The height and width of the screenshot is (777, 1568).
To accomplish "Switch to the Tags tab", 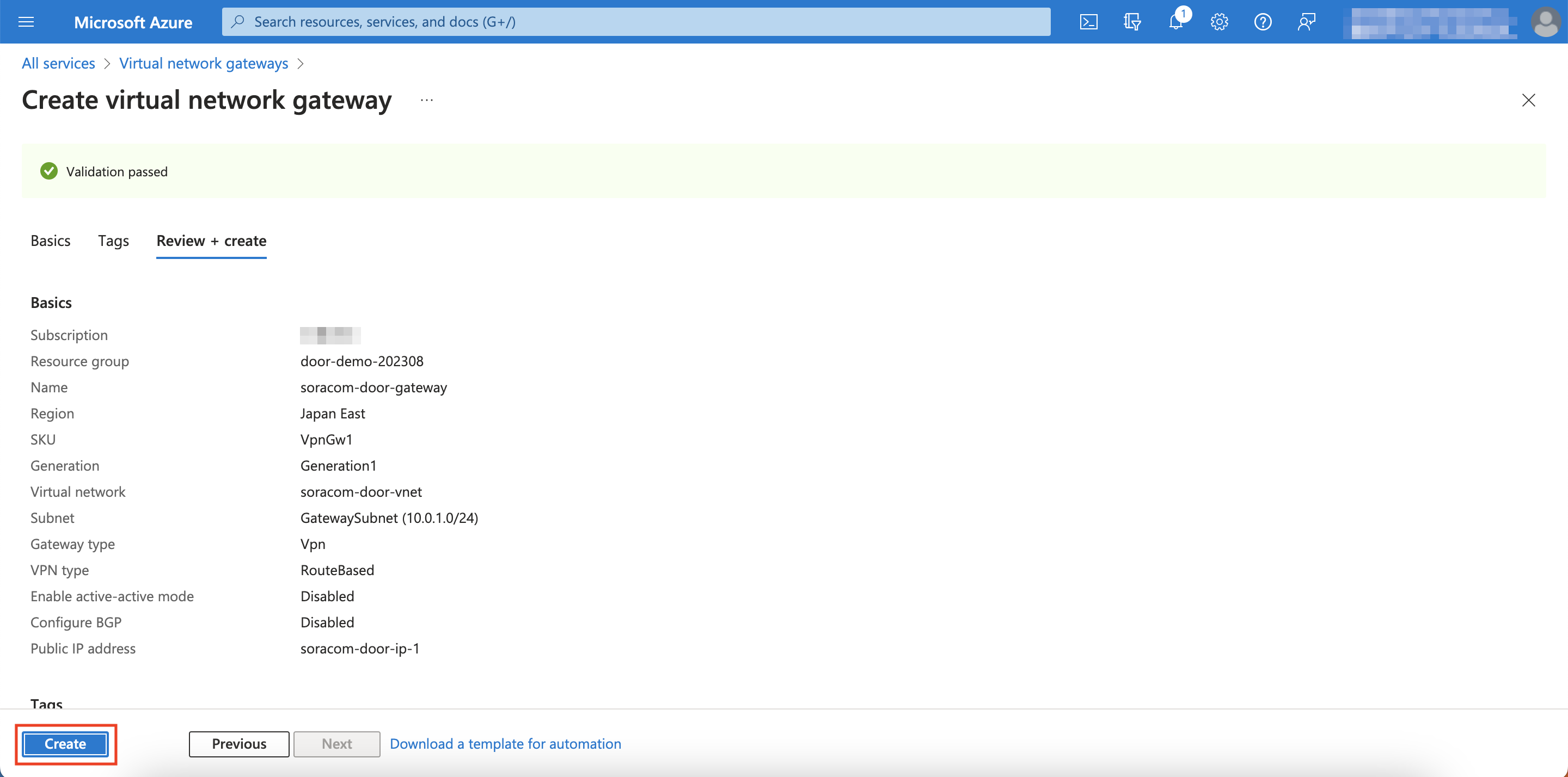I will (113, 241).
